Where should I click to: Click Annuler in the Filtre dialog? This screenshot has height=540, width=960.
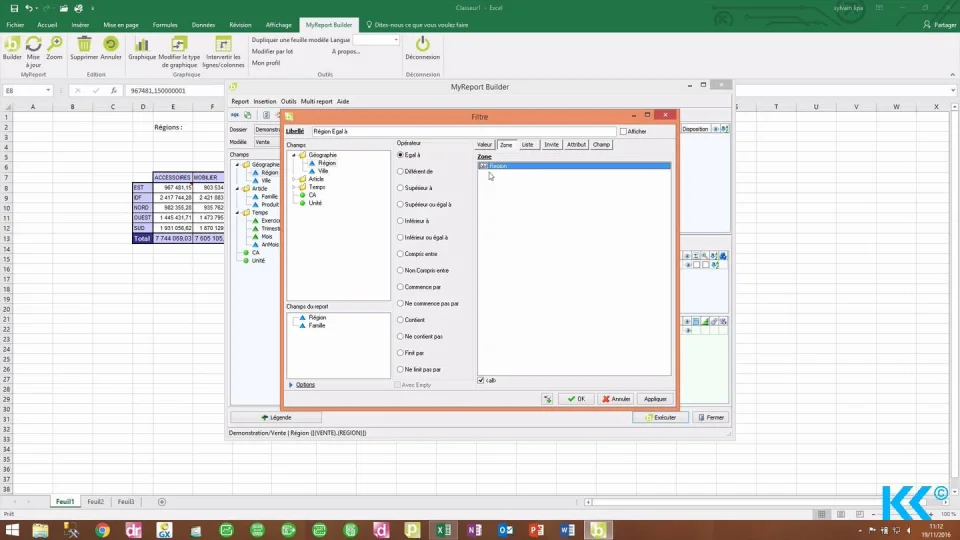click(616, 399)
